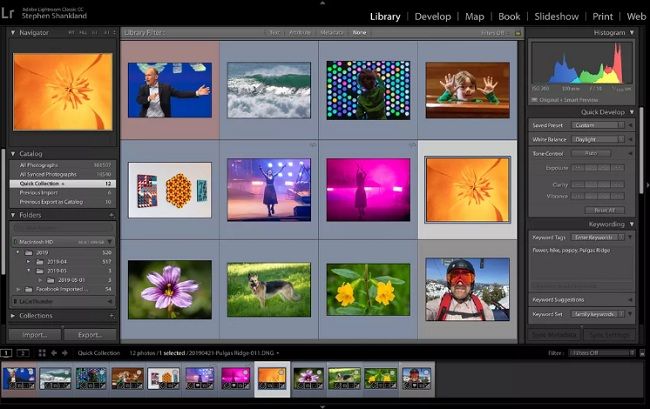The image size is (650, 409).
Task: Expand the 2019-04 folder
Action: pos(30,261)
